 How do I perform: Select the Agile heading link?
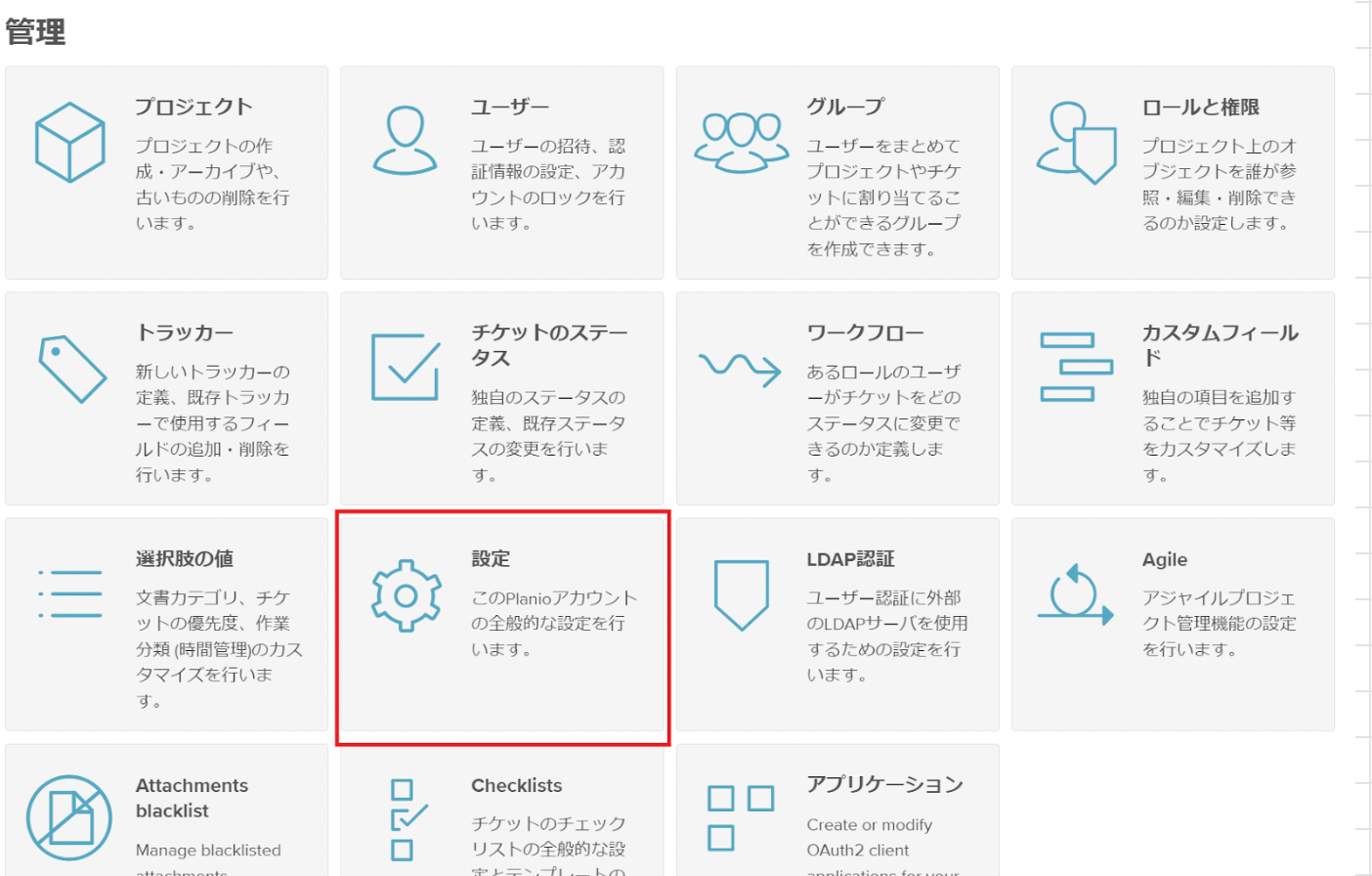(1165, 559)
